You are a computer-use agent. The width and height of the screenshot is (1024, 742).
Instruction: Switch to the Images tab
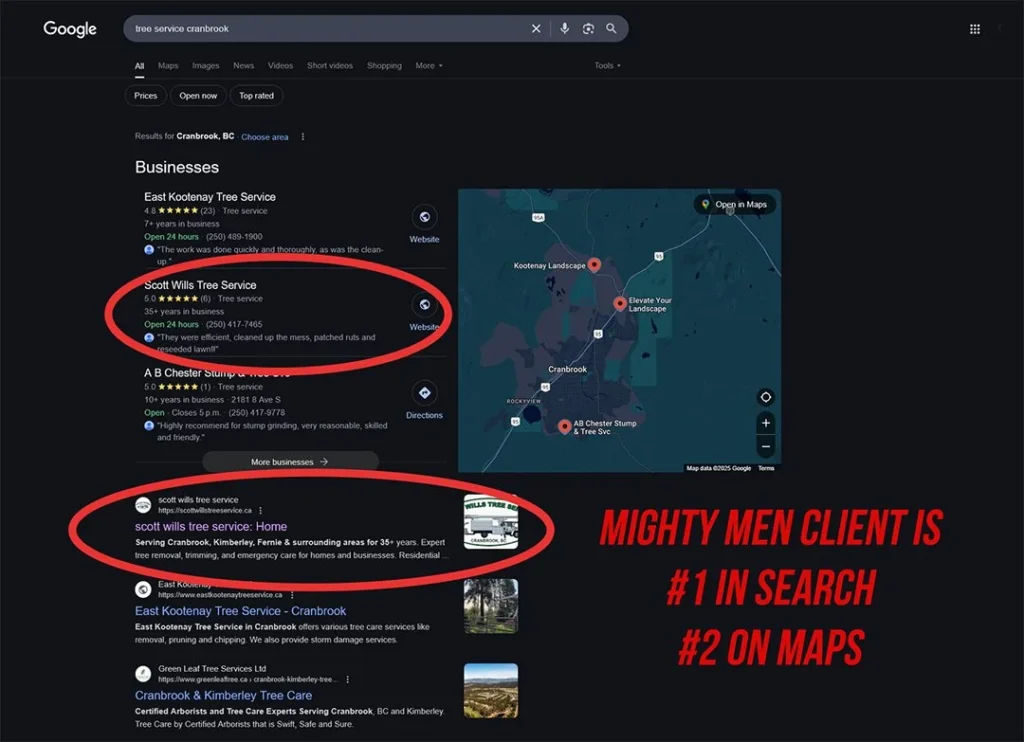(206, 65)
